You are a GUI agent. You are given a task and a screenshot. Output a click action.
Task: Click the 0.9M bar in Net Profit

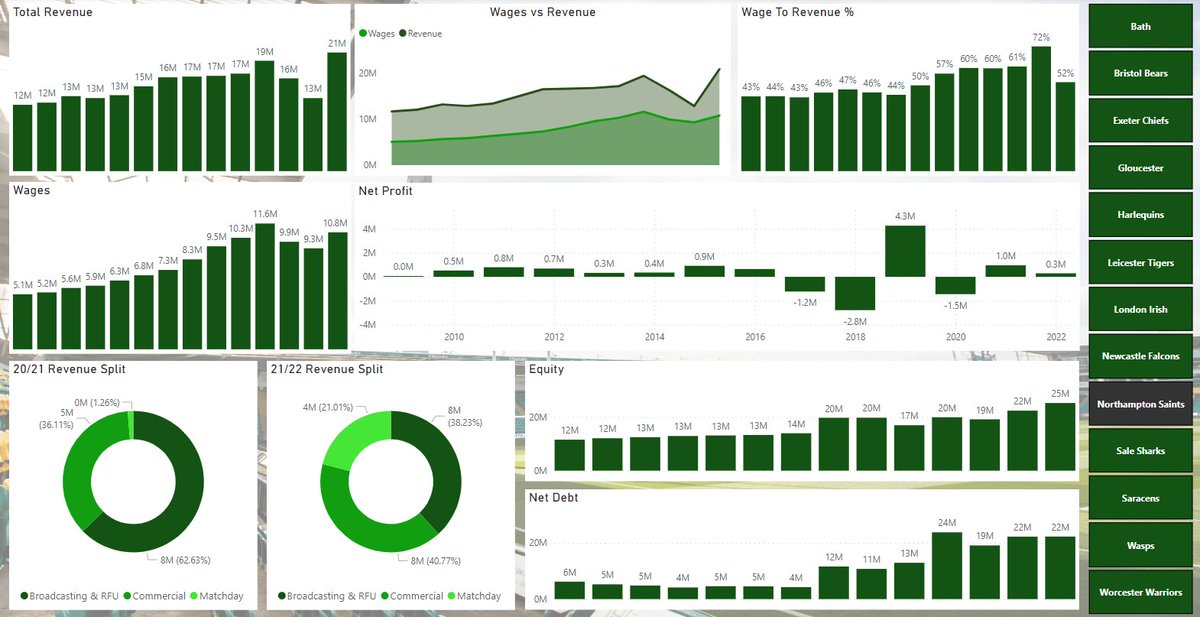pyautogui.click(x=705, y=271)
